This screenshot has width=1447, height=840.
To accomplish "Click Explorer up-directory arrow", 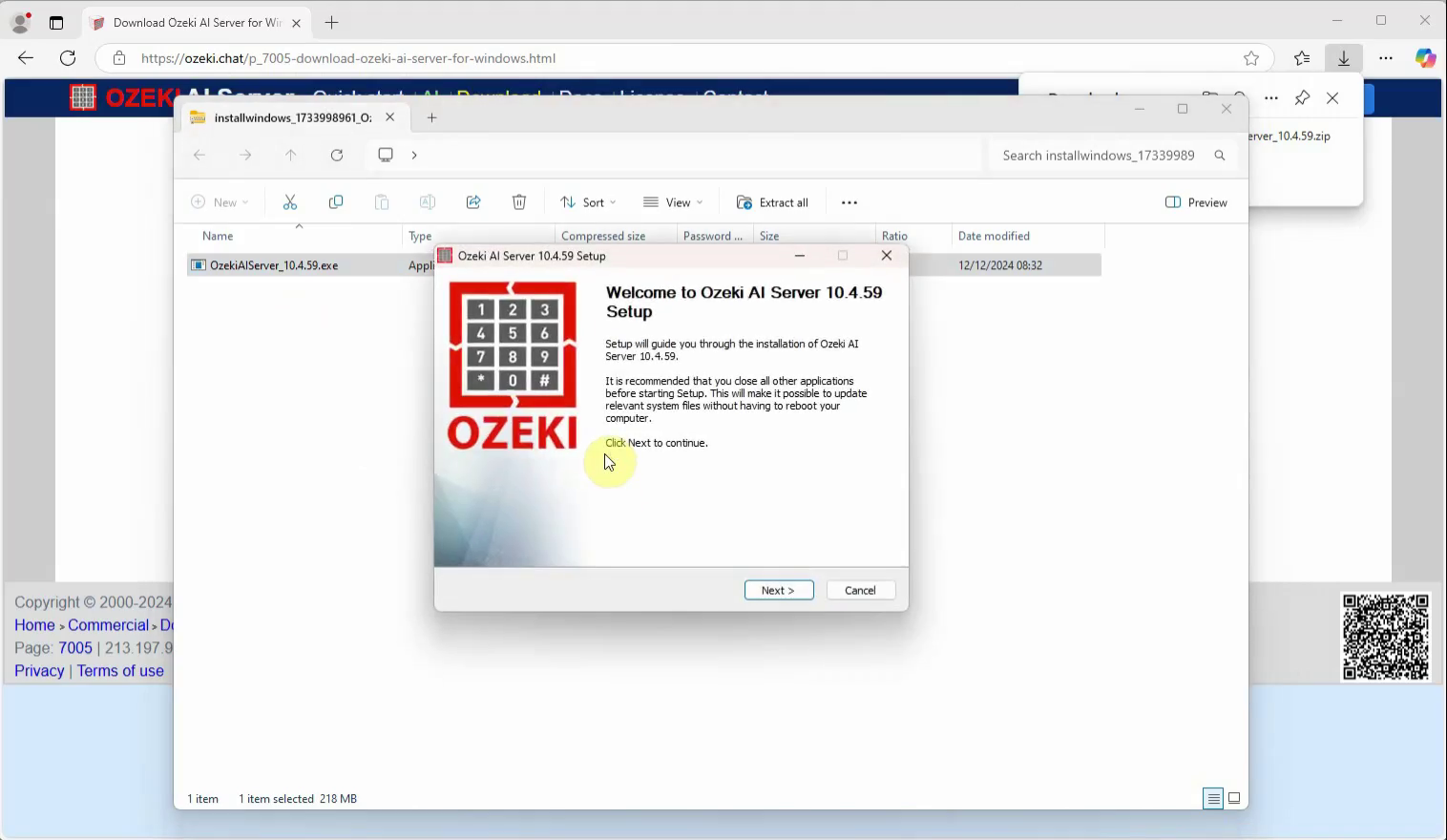I will coord(291,155).
